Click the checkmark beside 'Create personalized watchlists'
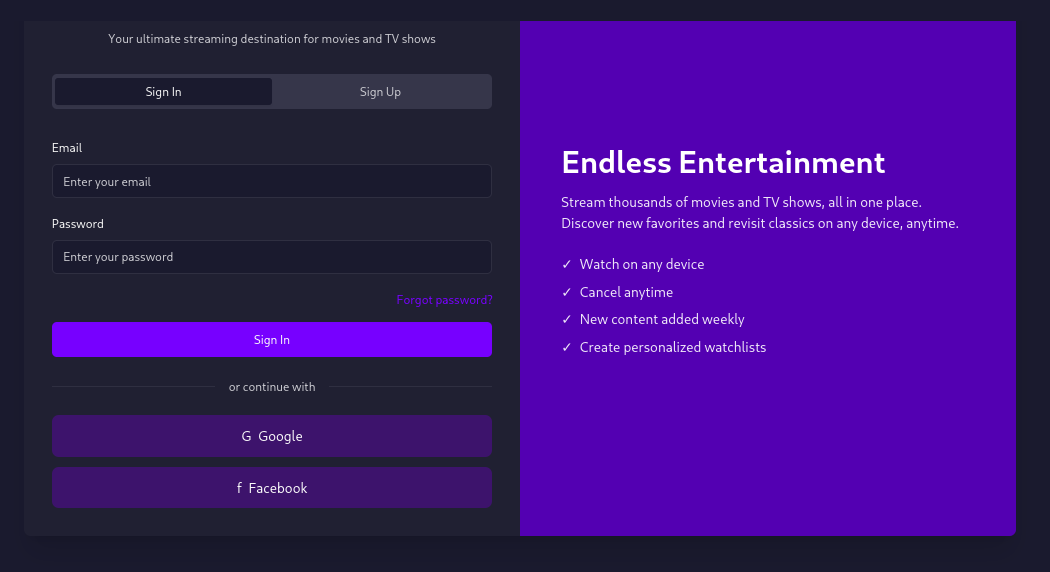1050x572 pixels. coord(567,348)
